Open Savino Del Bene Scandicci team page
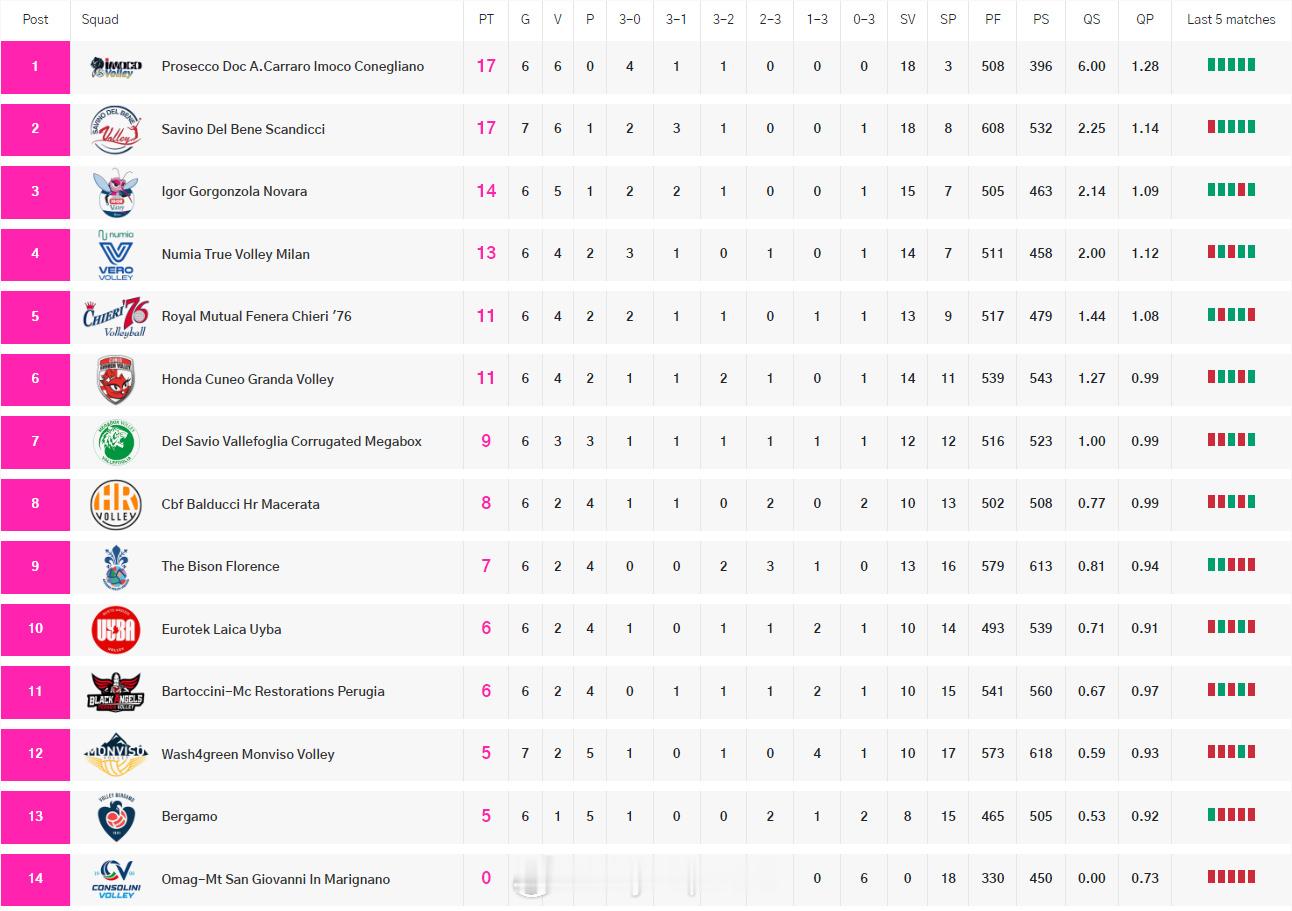 (x=243, y=129)
